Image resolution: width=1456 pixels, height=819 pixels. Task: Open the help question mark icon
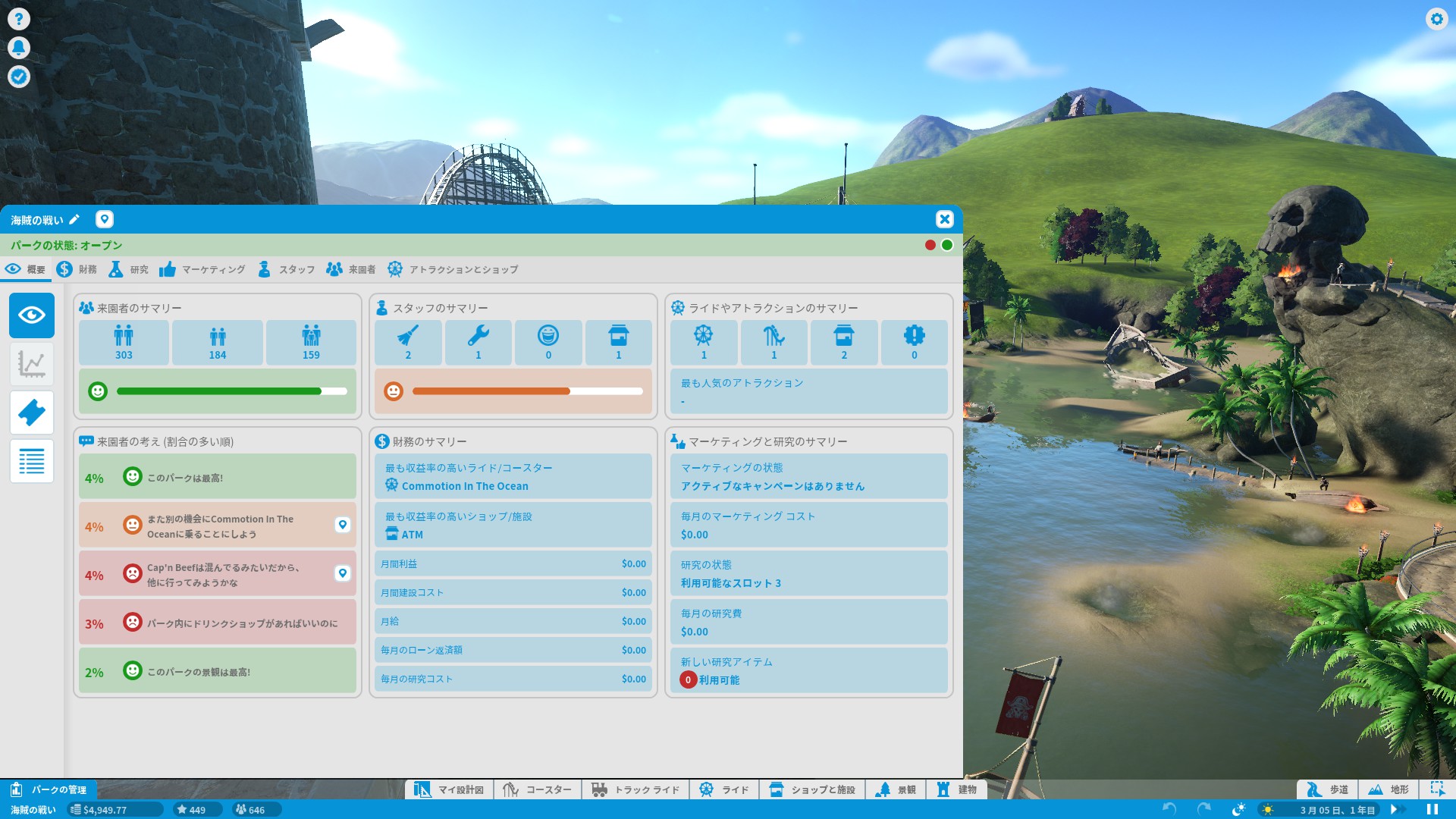19,19
